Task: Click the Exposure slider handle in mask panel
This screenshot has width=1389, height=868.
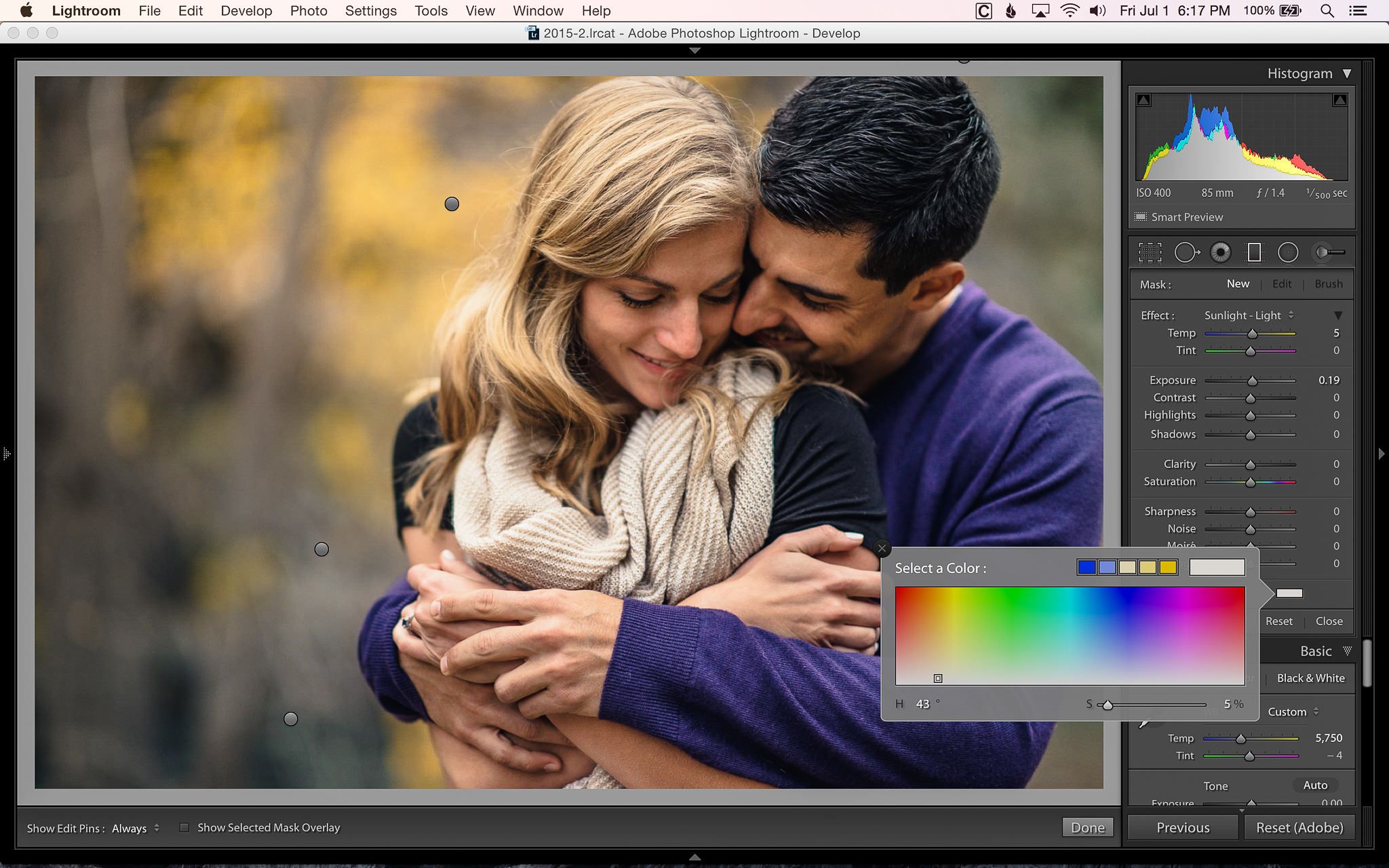Action: (1252, 381)
